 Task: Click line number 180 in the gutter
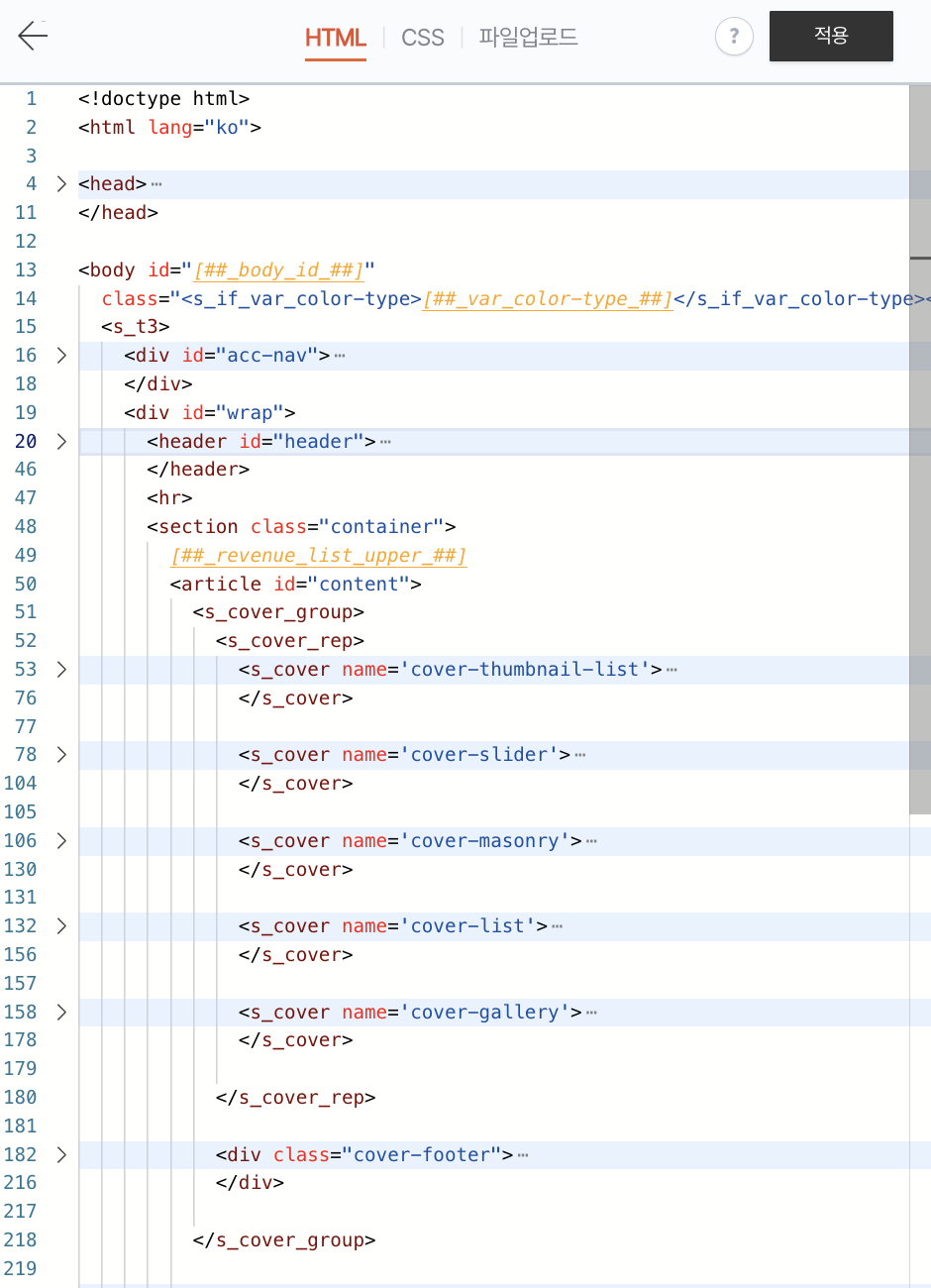point(20,1098)
